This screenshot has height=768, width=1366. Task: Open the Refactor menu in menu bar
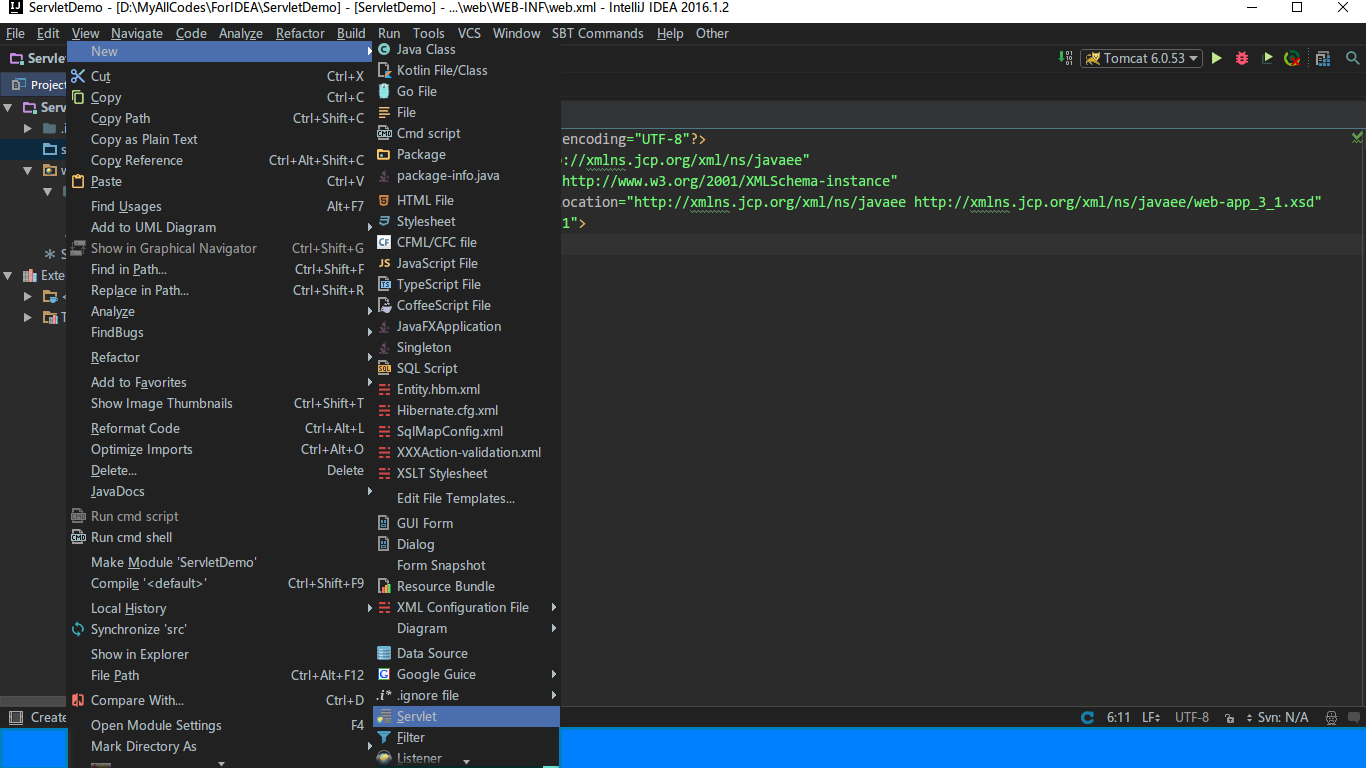[300, 33]
